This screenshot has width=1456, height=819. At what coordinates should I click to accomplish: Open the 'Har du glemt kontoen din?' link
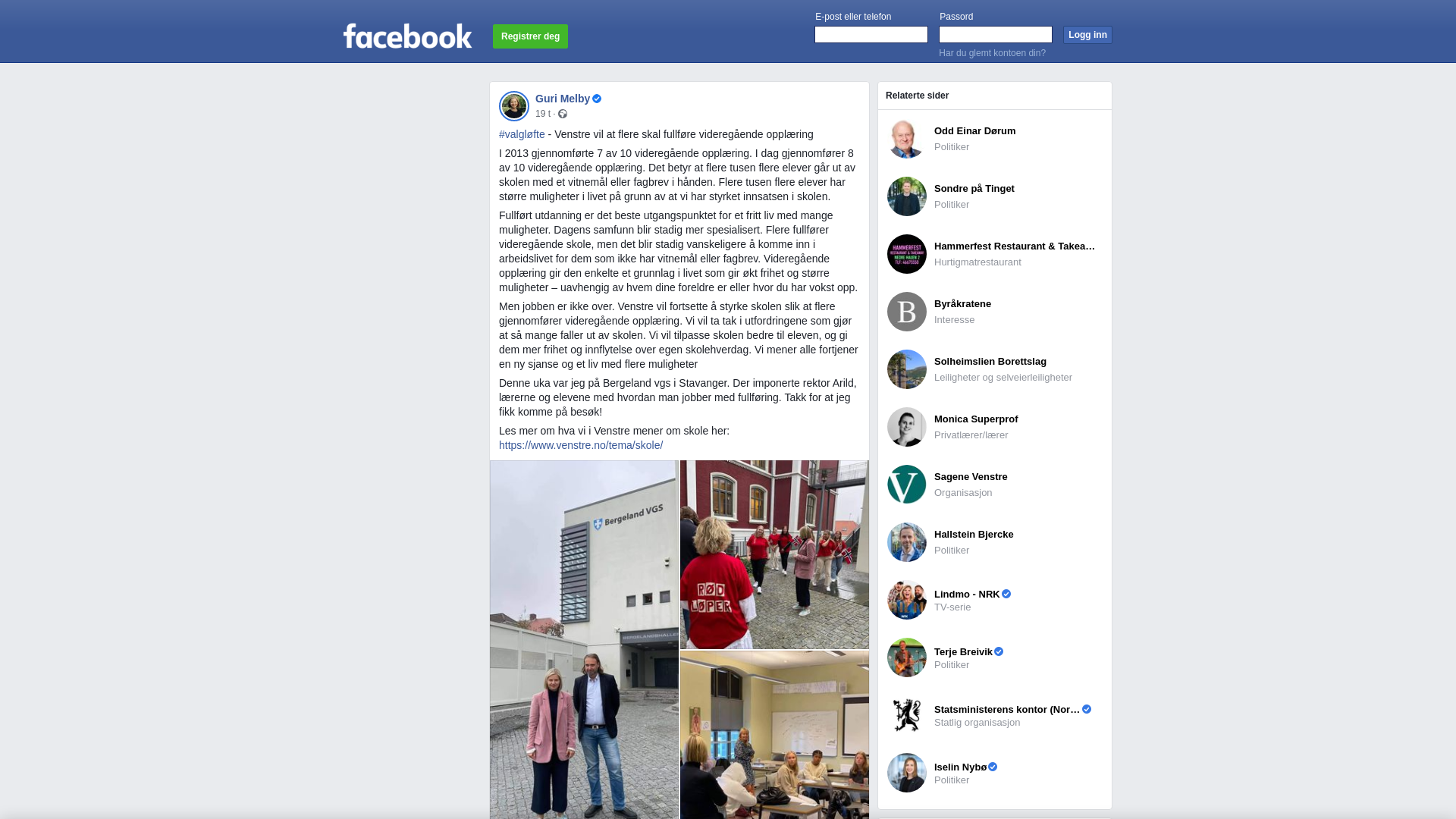coord(992,53)
